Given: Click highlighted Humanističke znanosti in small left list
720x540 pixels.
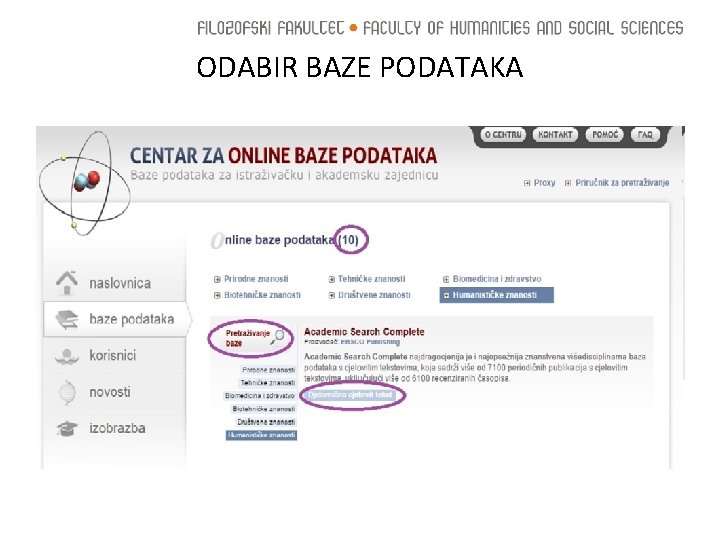Looking at the screenshot, I should point(261,435).
